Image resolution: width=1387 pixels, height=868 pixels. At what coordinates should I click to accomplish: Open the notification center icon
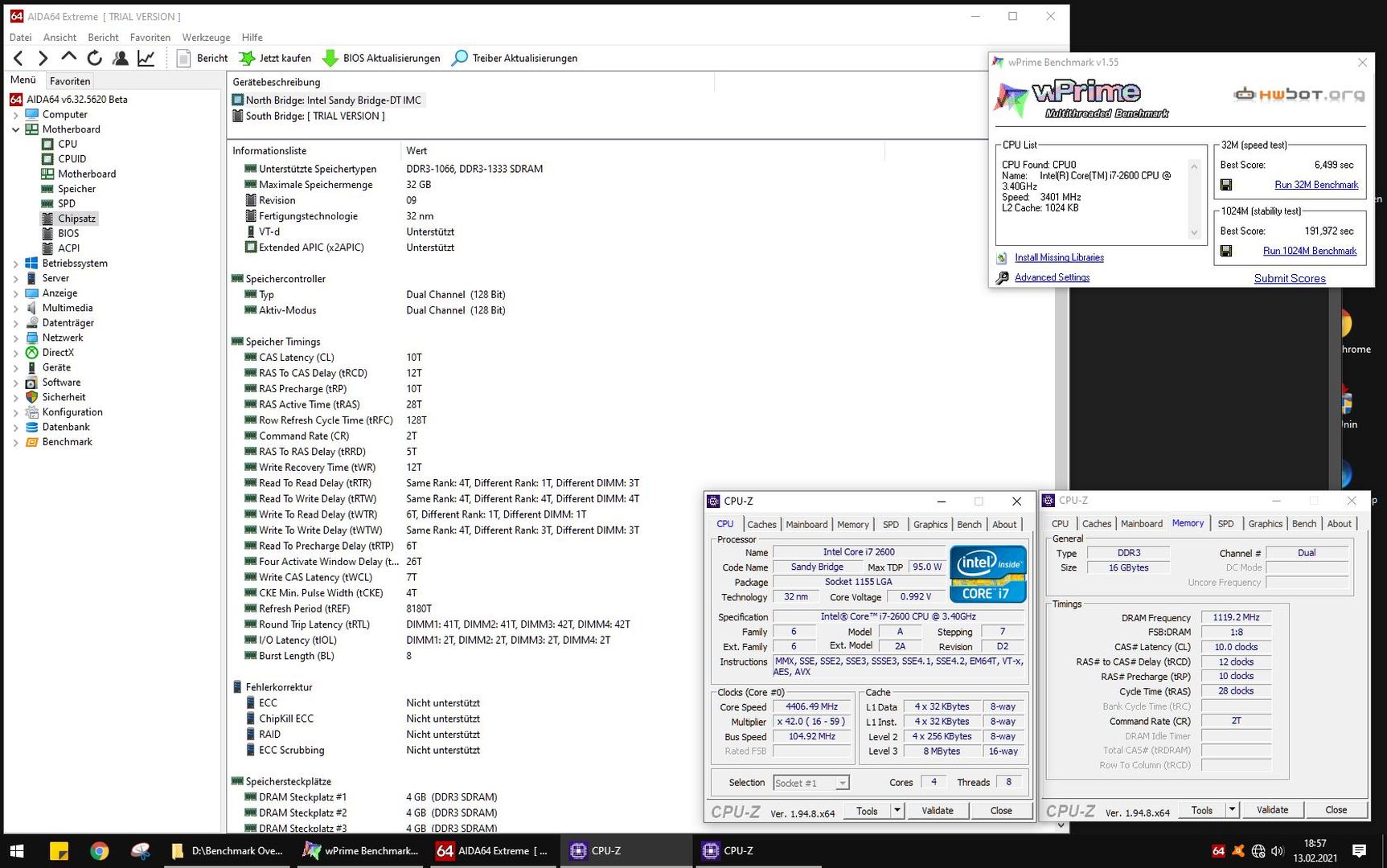[x=1360, y=850]
